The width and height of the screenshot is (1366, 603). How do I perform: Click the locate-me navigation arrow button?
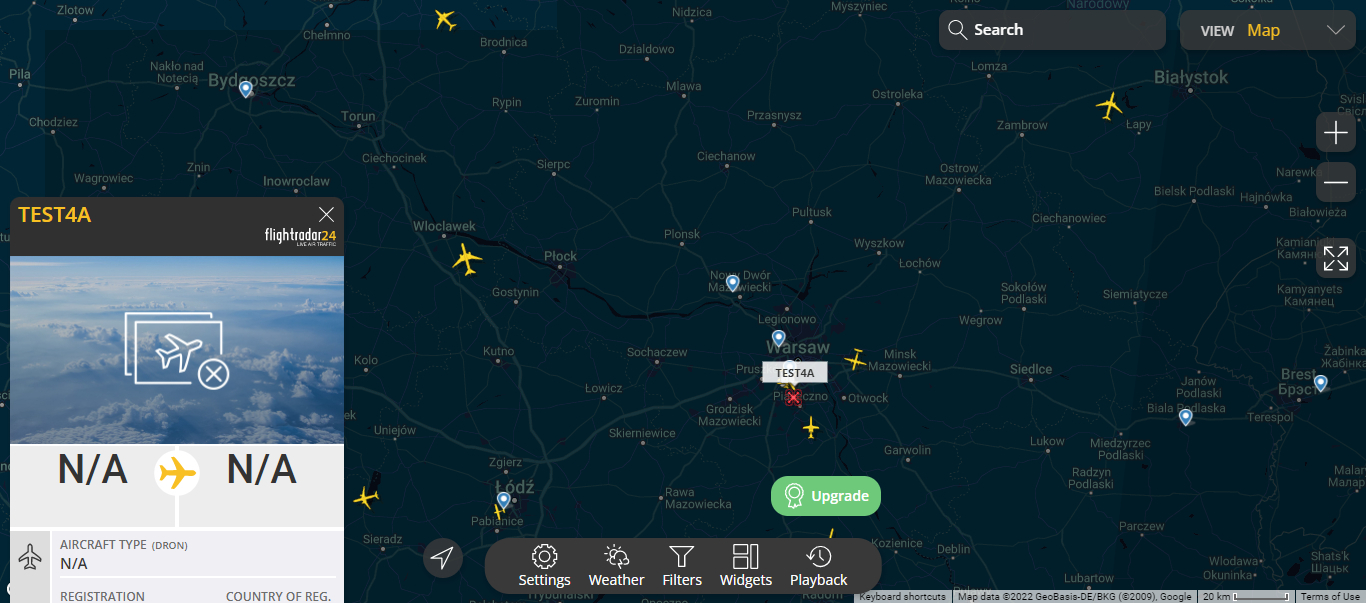443,557
